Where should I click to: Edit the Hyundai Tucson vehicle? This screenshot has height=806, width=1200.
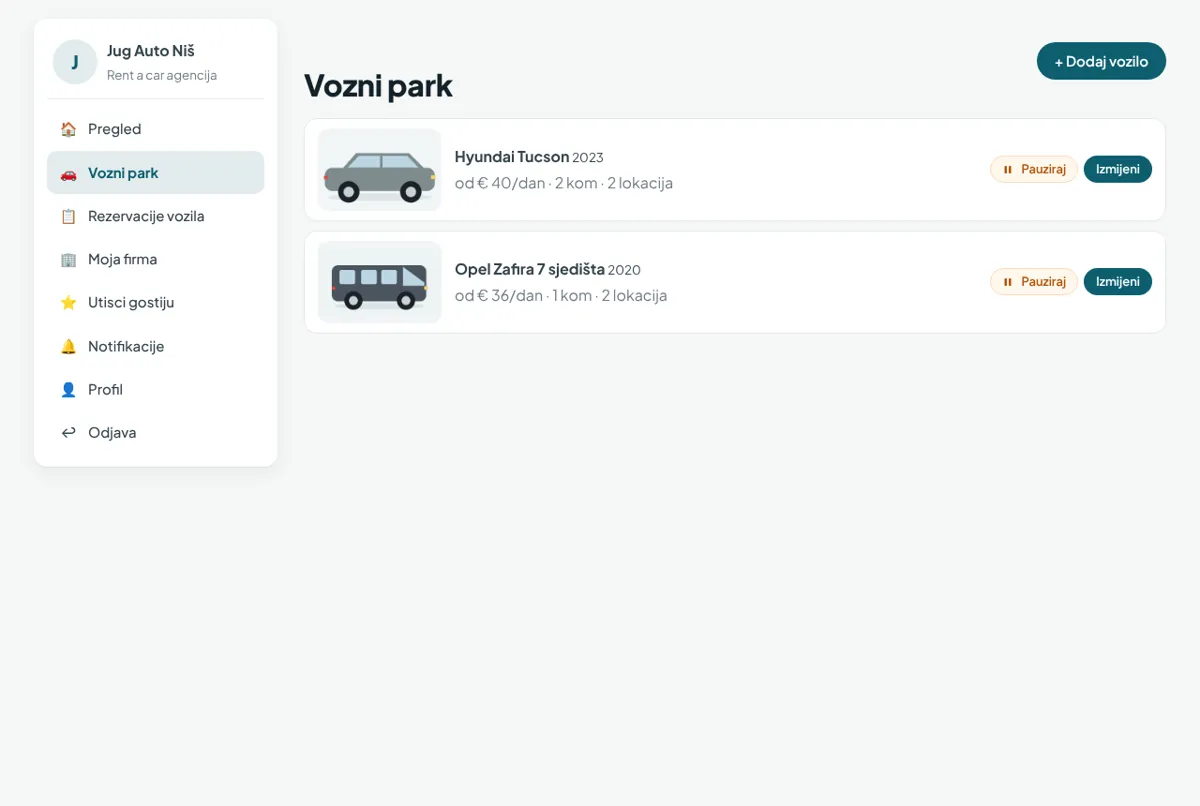coord(1118,169)
